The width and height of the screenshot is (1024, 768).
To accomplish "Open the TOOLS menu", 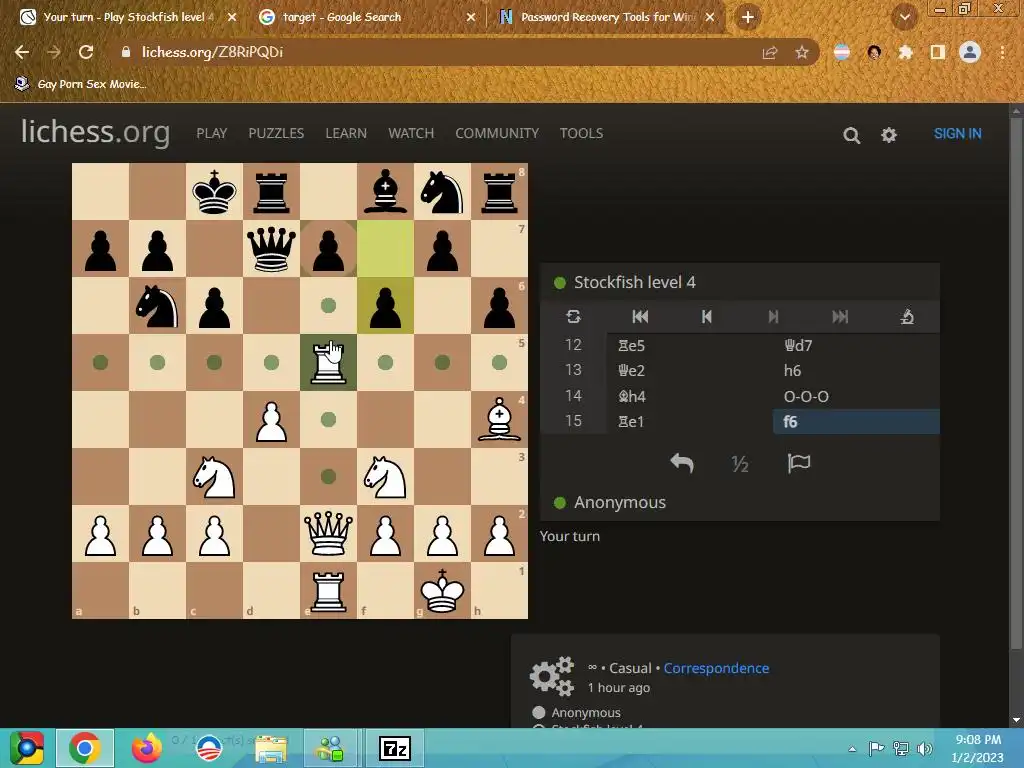I will tap(581, 133).
